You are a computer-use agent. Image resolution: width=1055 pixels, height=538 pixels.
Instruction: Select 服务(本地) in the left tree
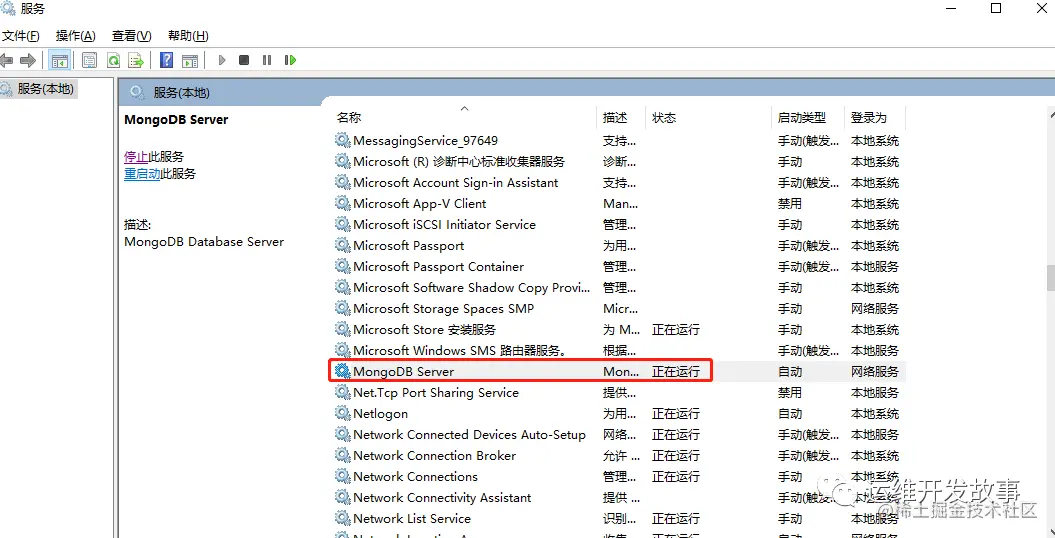(45, 89)
